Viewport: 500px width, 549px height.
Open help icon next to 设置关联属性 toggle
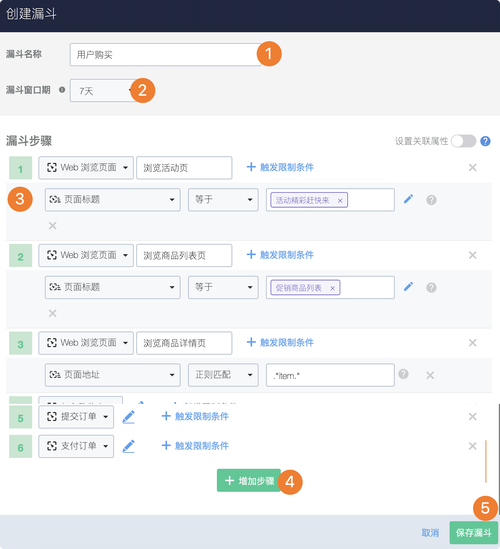[485, 141]
